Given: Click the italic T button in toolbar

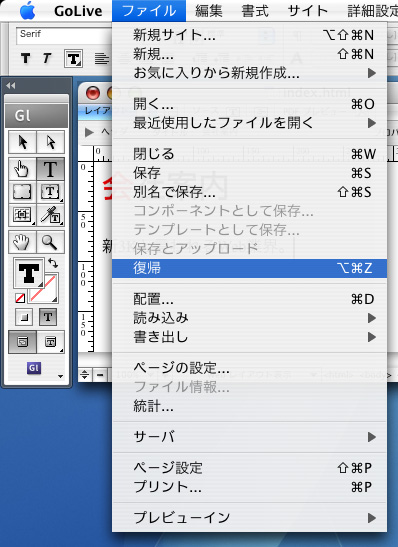Looking at the screenshot, I should 47,58.
